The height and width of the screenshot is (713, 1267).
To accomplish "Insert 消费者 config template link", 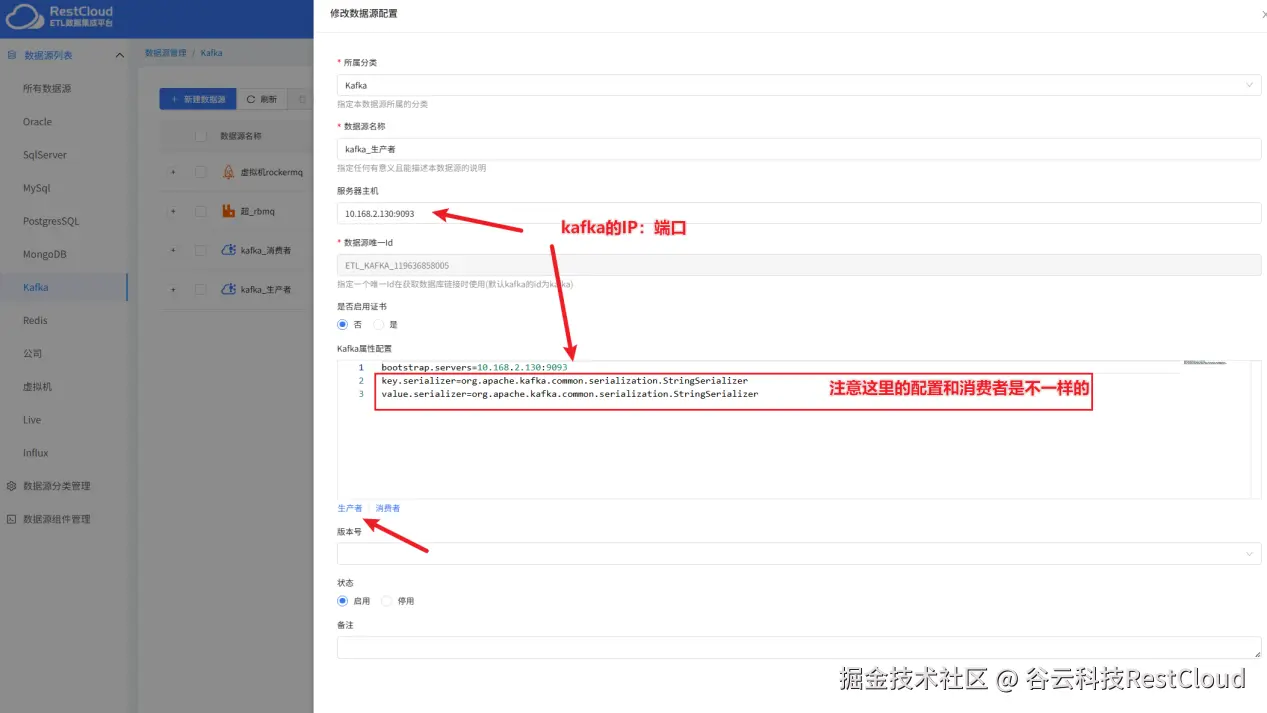I will (388, 508).
